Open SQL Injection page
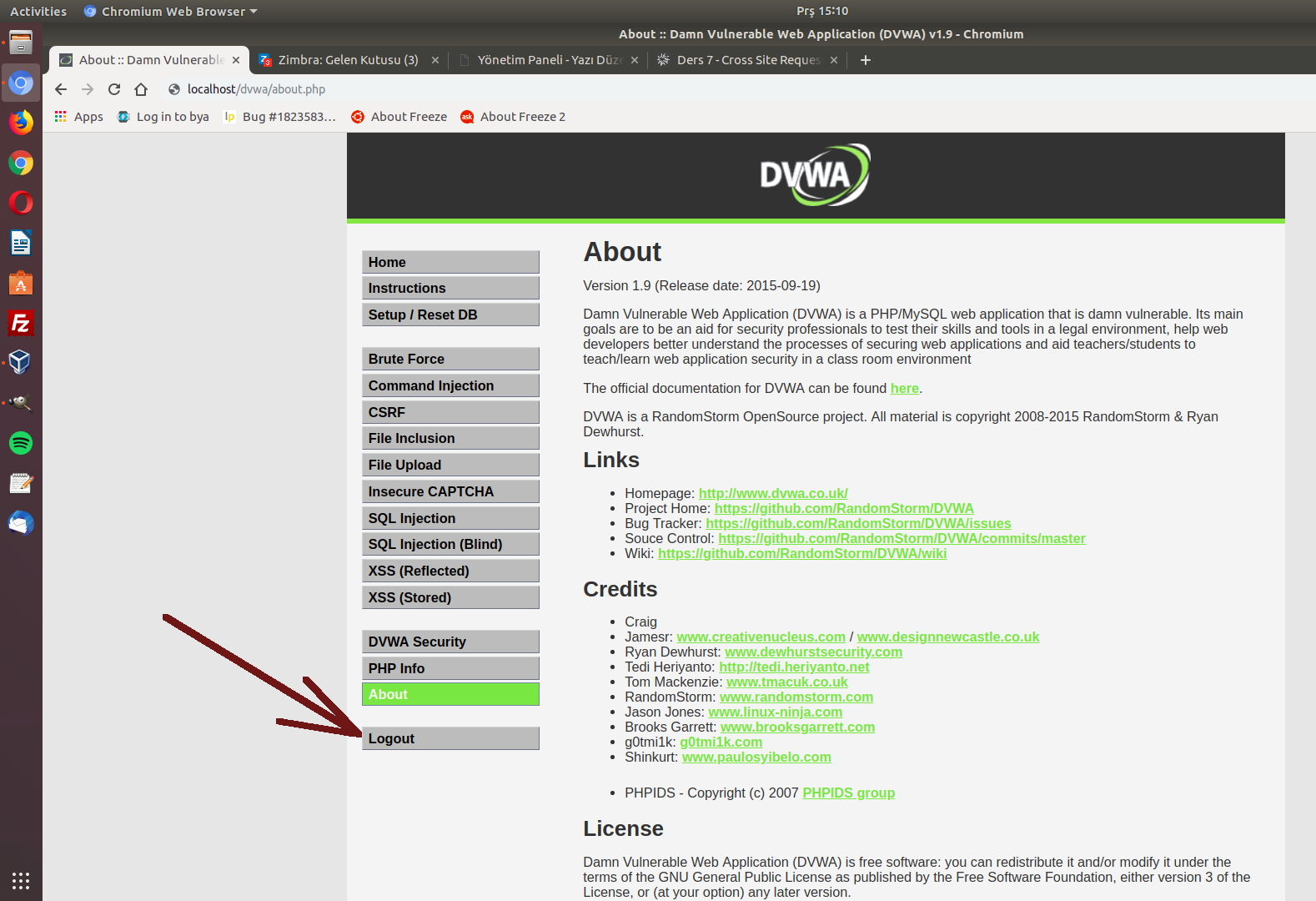Image resolution: width=1316 pixels, height=901 pixels. coord(450,518)
